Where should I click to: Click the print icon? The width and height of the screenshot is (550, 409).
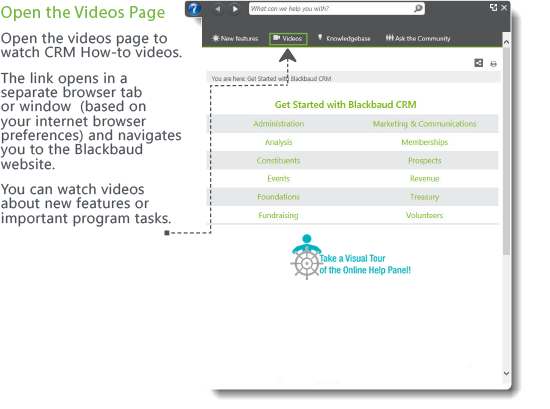[493, 63]
